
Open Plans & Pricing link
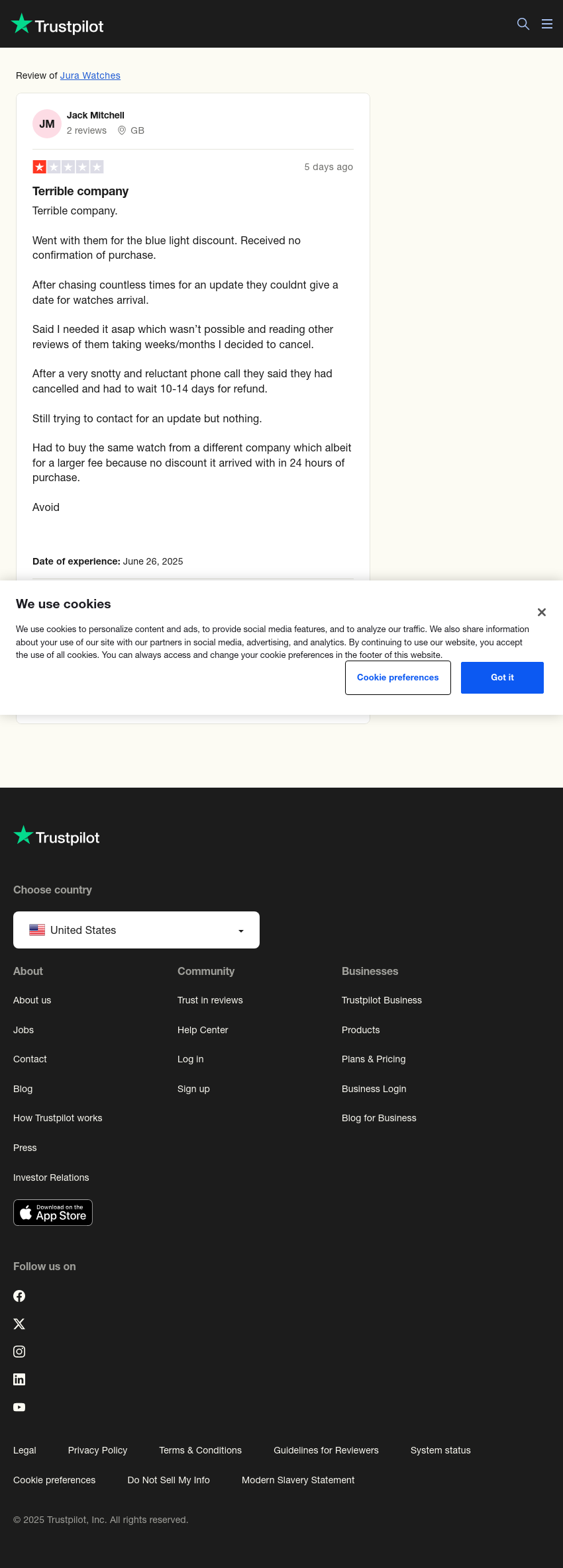point(374,1059)
